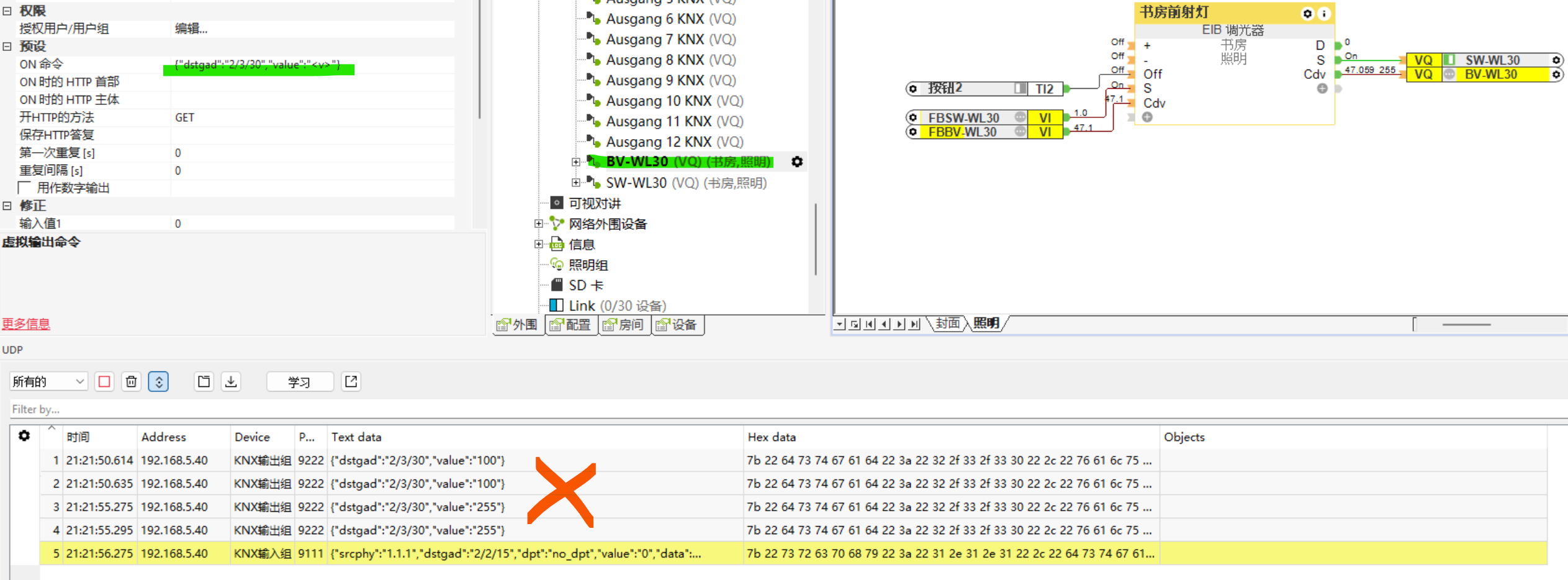Switch to the 外围 tab
Image resolution: width=1568 pixels, height=580 pixels.
coord(518,325)
